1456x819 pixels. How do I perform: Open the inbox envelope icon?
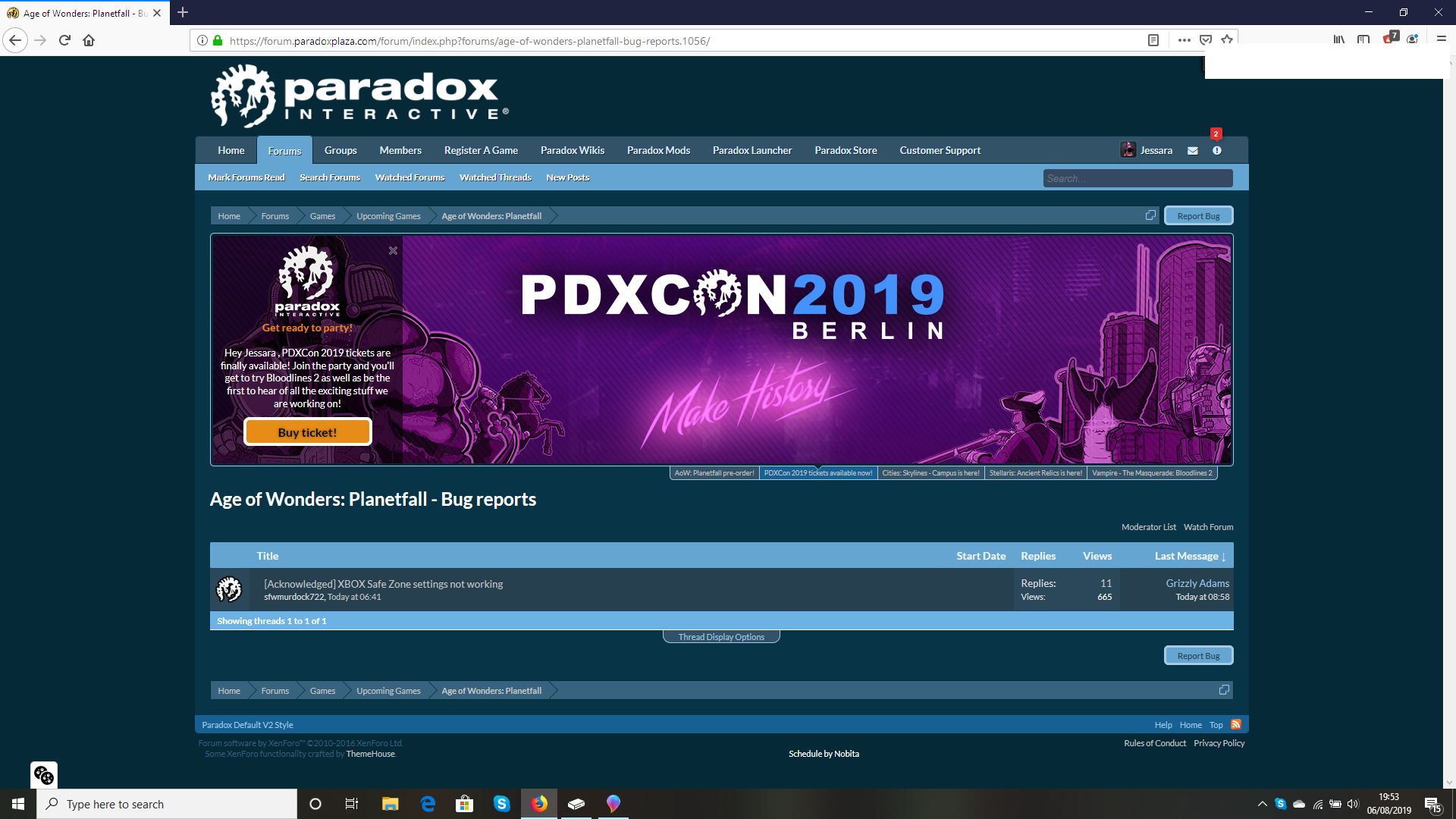click(x=1193, y=151)
